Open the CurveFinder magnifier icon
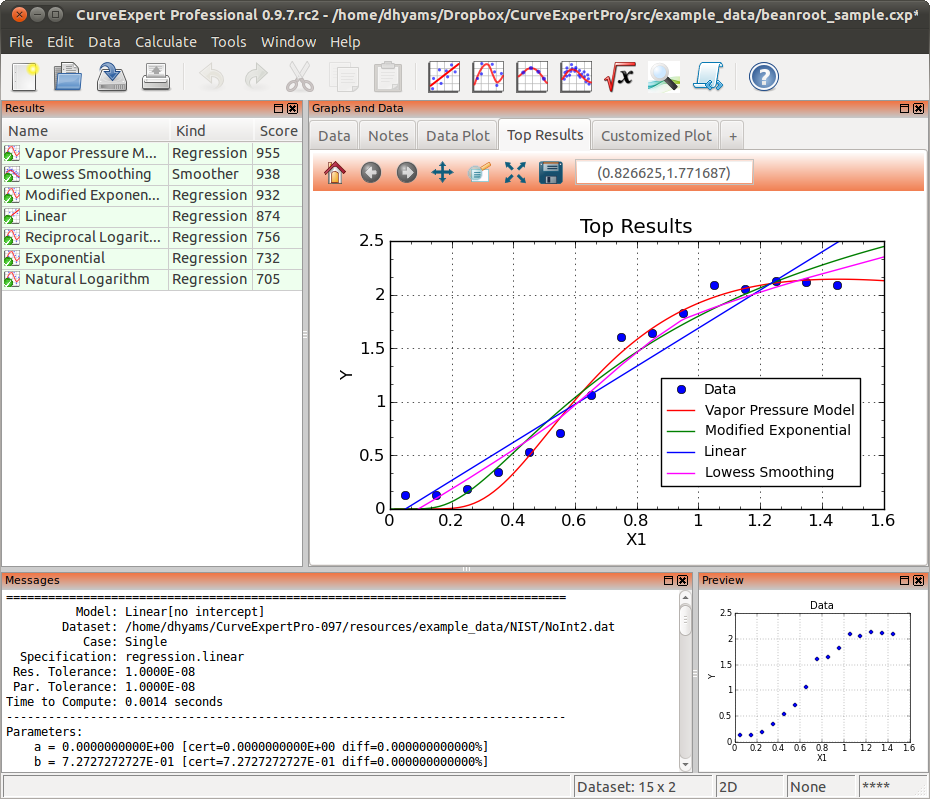The height and width of the screenshot is (799, 930). [x=664, y=77]
